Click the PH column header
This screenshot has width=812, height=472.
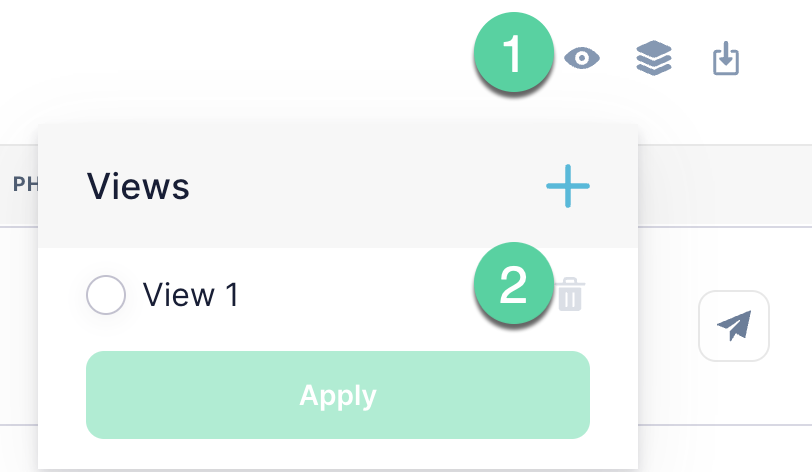pos(25,184)
